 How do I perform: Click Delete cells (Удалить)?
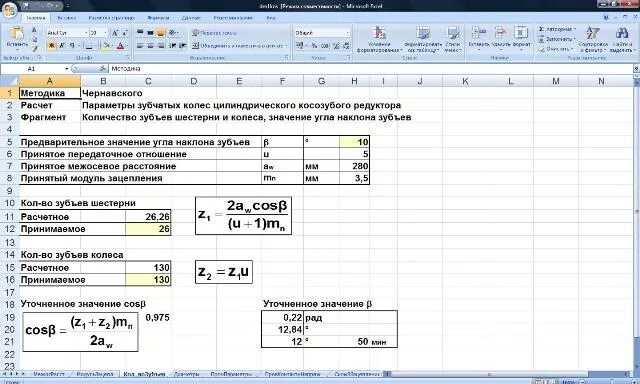click(500, 38)
